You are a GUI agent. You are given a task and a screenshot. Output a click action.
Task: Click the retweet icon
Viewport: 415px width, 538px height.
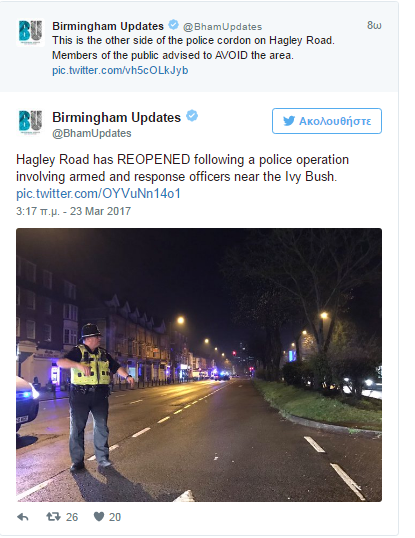53,517
